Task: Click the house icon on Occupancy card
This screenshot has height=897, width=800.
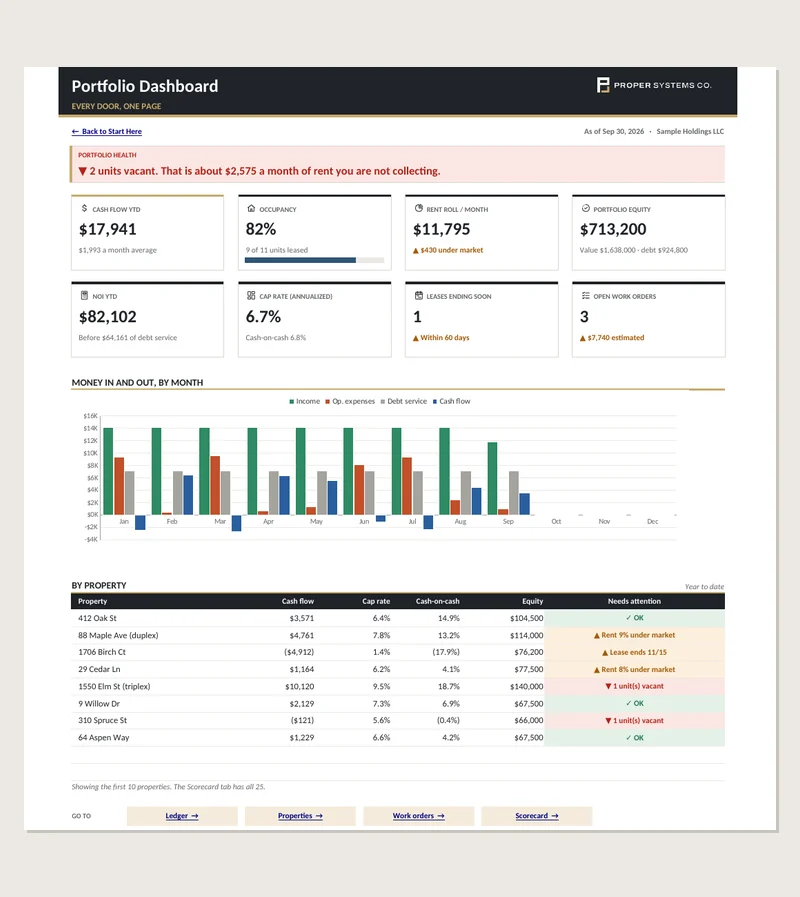Action: coord(251,208)
